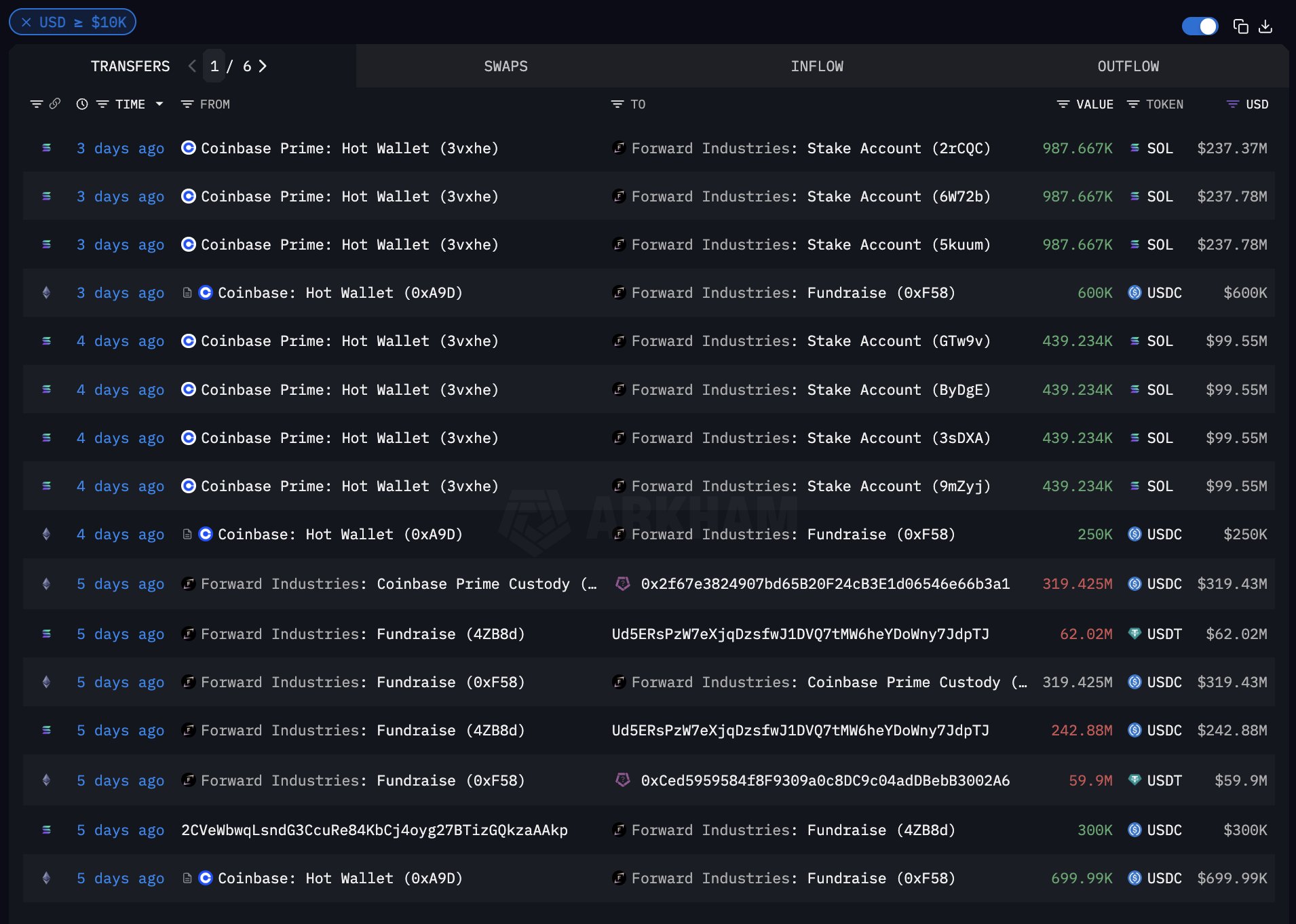
Task: Open Stake Account (3sDXA) entity
Action: pos(899,438)
